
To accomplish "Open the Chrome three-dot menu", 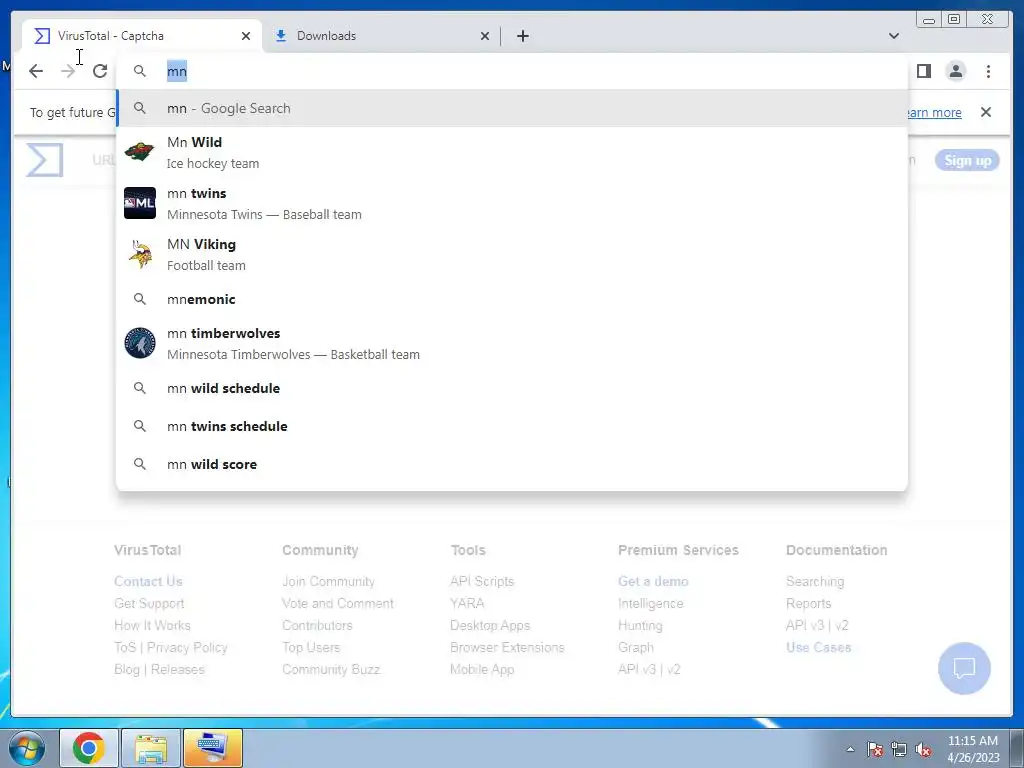I will pyautogui.click(x=988, y=71).
